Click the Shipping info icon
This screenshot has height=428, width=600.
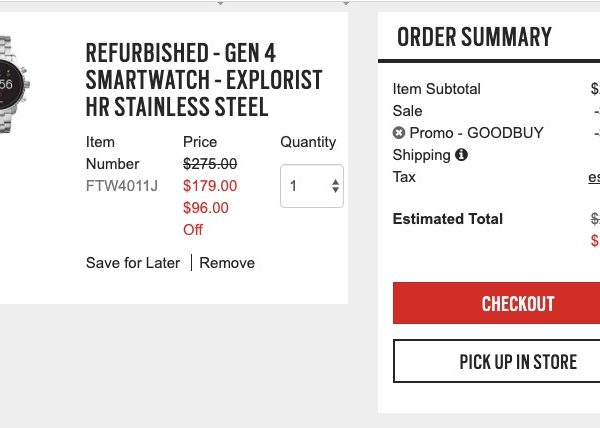tap(461, 155)
